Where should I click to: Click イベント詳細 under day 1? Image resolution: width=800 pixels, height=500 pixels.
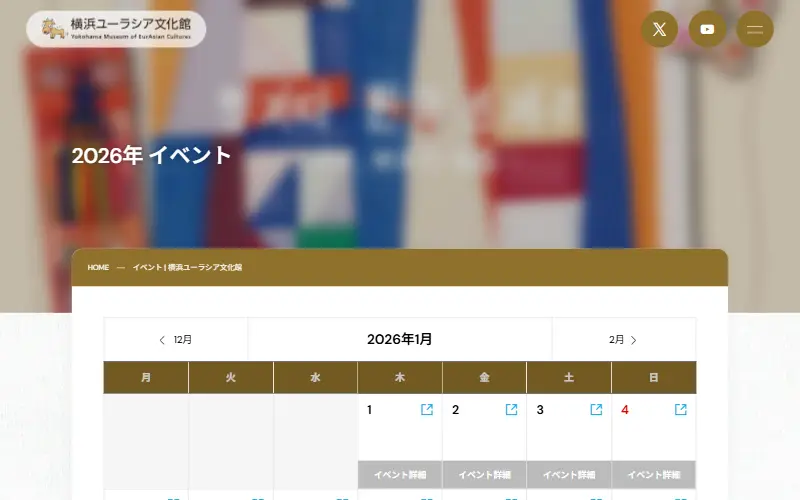point(400,475)
